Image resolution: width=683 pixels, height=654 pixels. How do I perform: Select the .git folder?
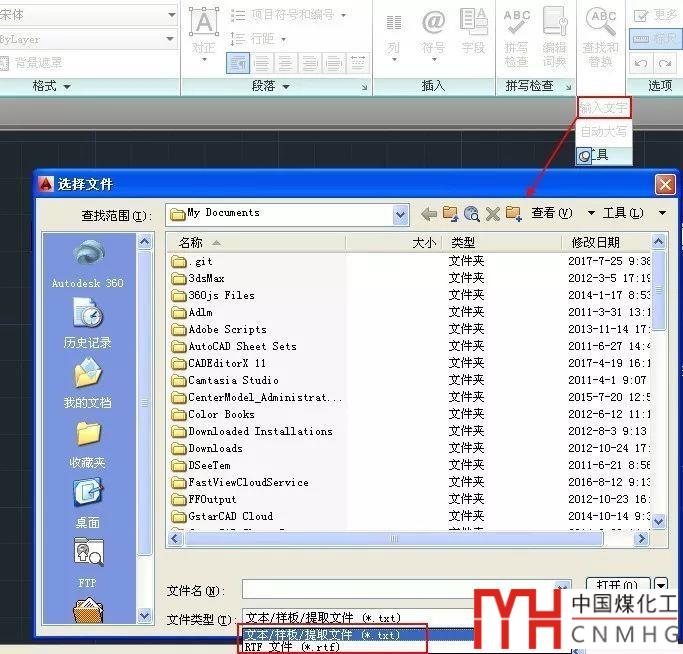click(192, 261)
